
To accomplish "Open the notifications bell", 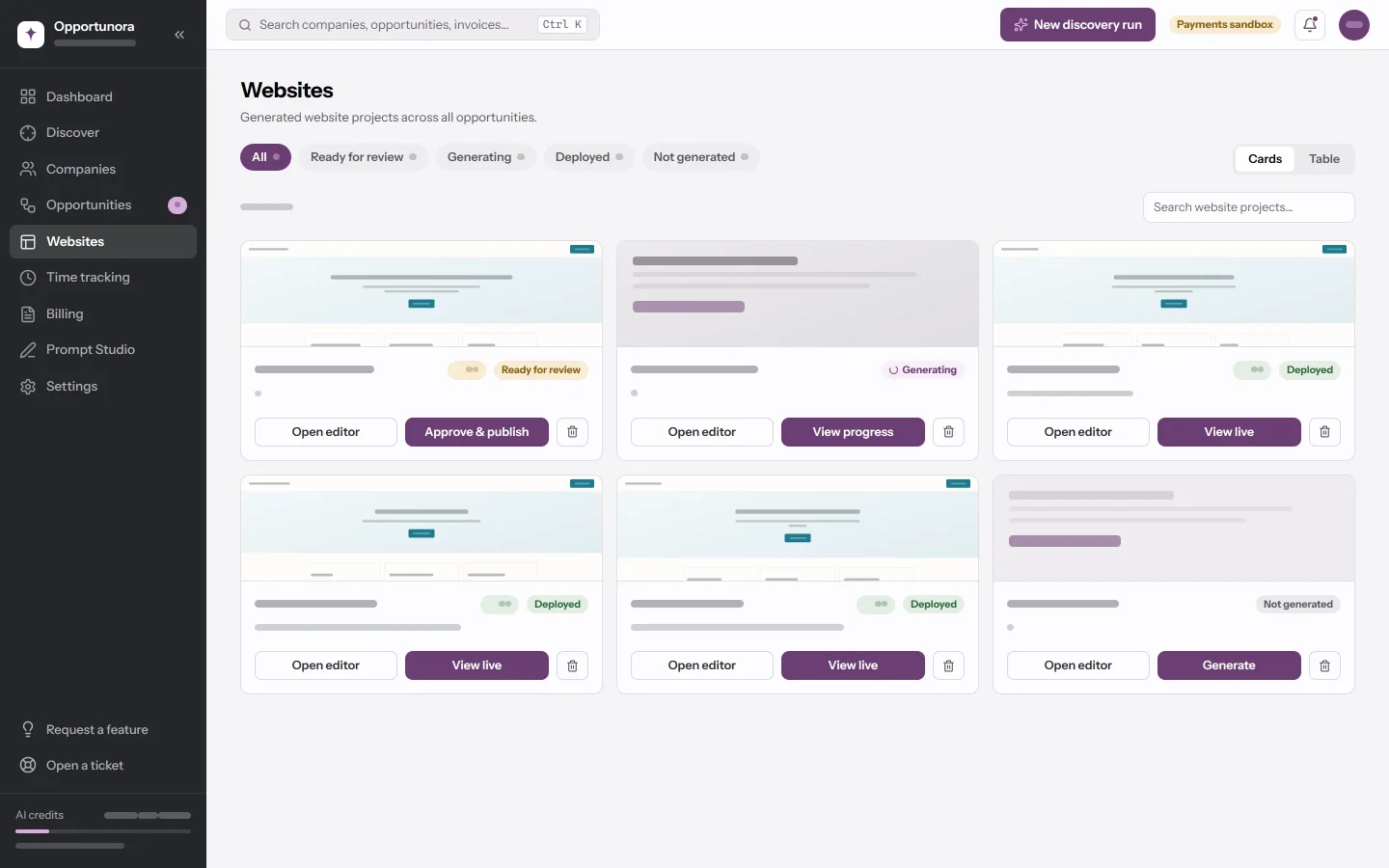I will 1310,25.
